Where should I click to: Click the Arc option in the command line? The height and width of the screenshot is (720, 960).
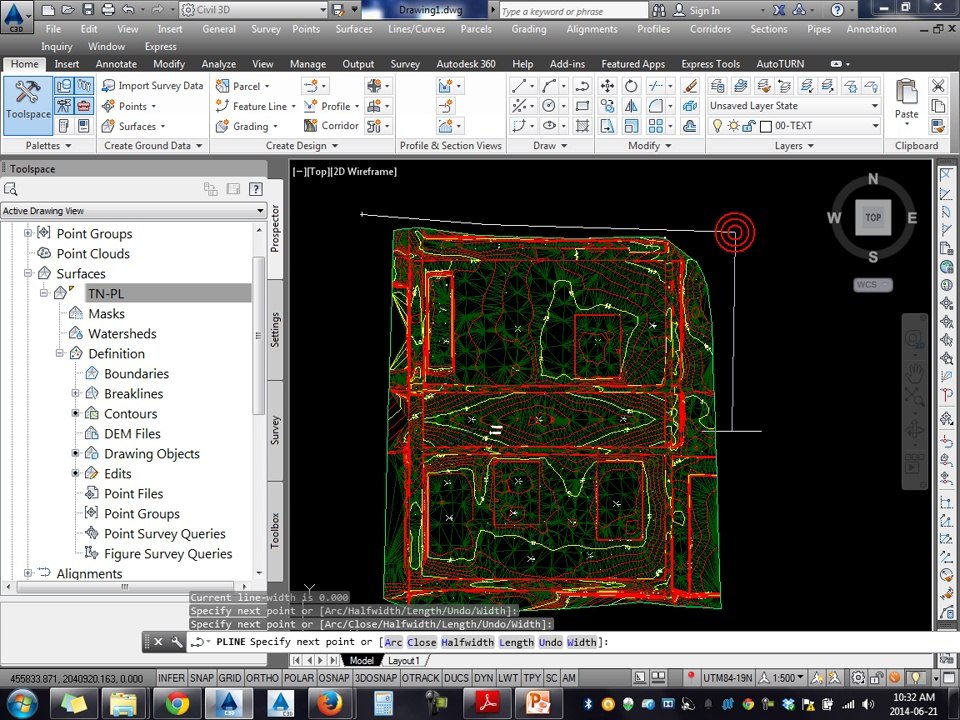pyautogui.click(x=393, y=642)
